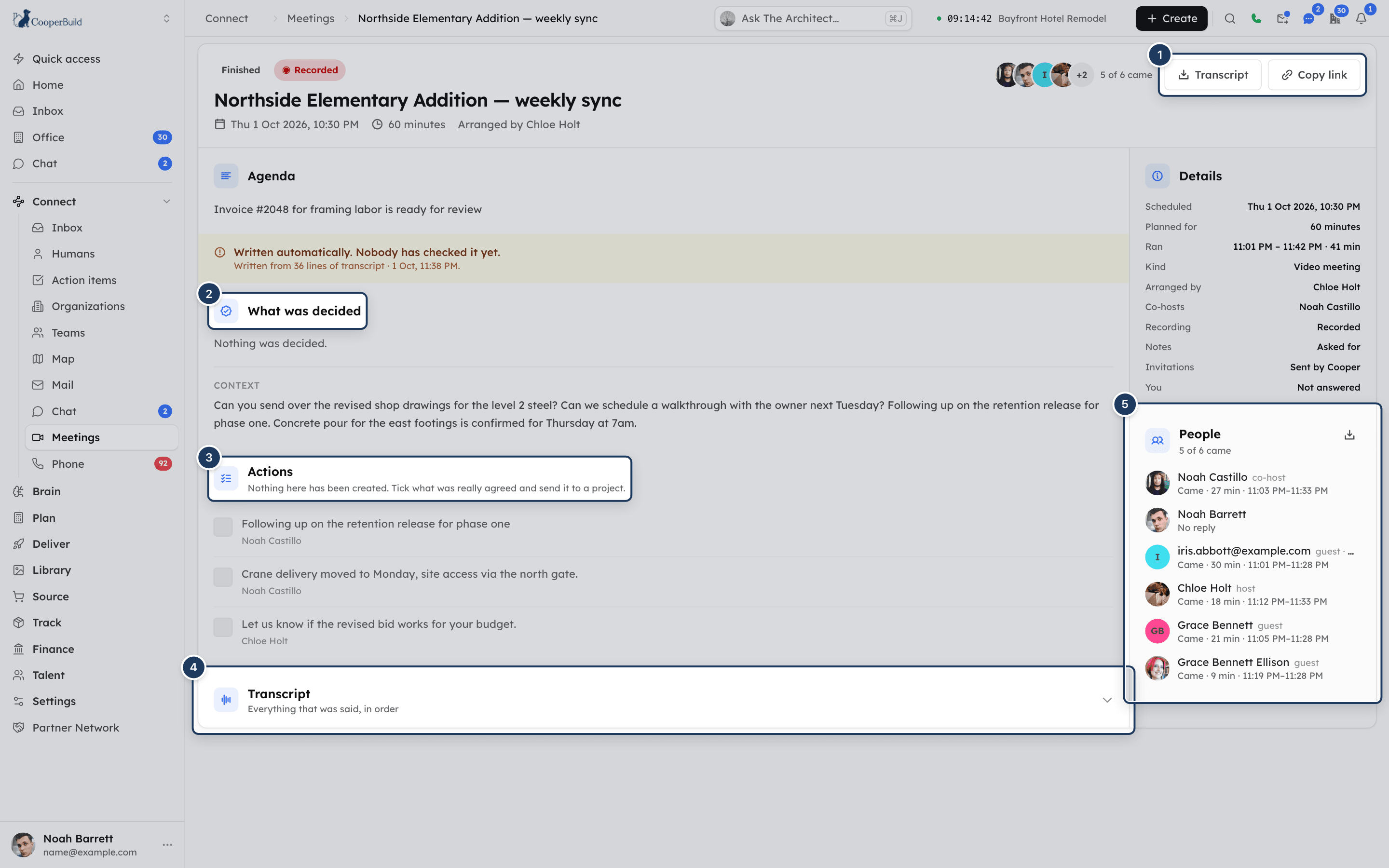Click the Actions checklist icon
Image resolution: width=1389 pixels, height=868 pixels.
tap(226, 478)
